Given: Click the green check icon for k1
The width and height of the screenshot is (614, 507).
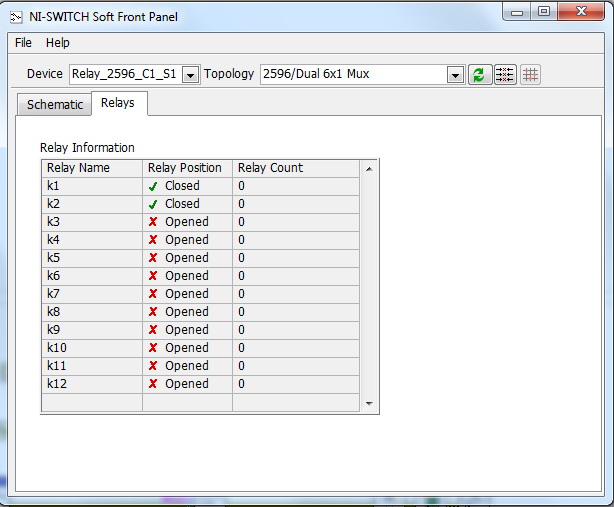Looking at the screenshot, I should tap(153, 187).
